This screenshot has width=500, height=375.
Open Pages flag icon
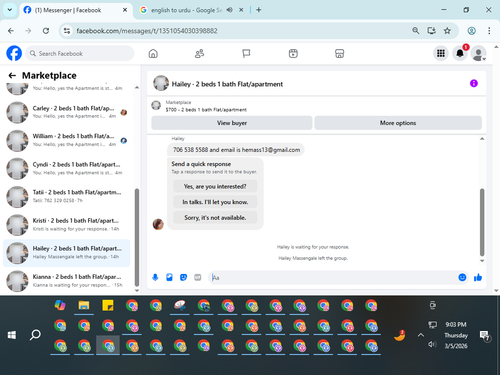tap(246, 53)
